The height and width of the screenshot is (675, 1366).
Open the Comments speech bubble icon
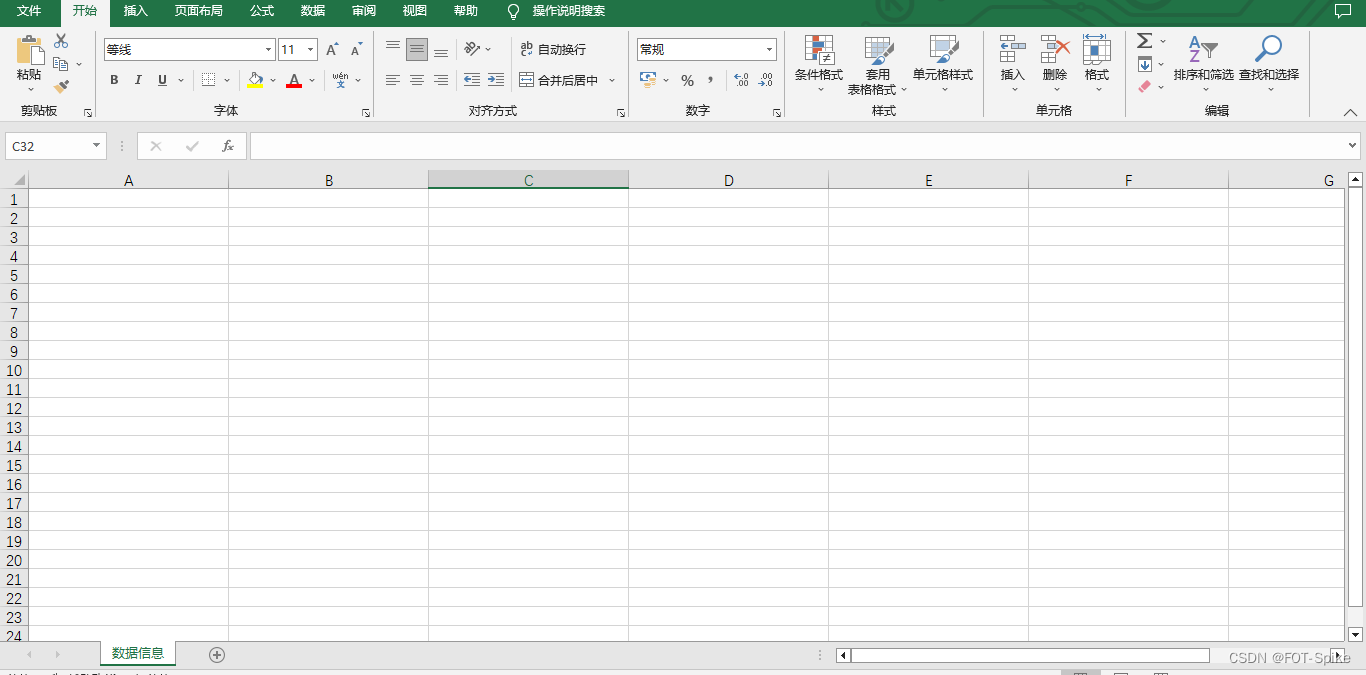(1343, 11)
